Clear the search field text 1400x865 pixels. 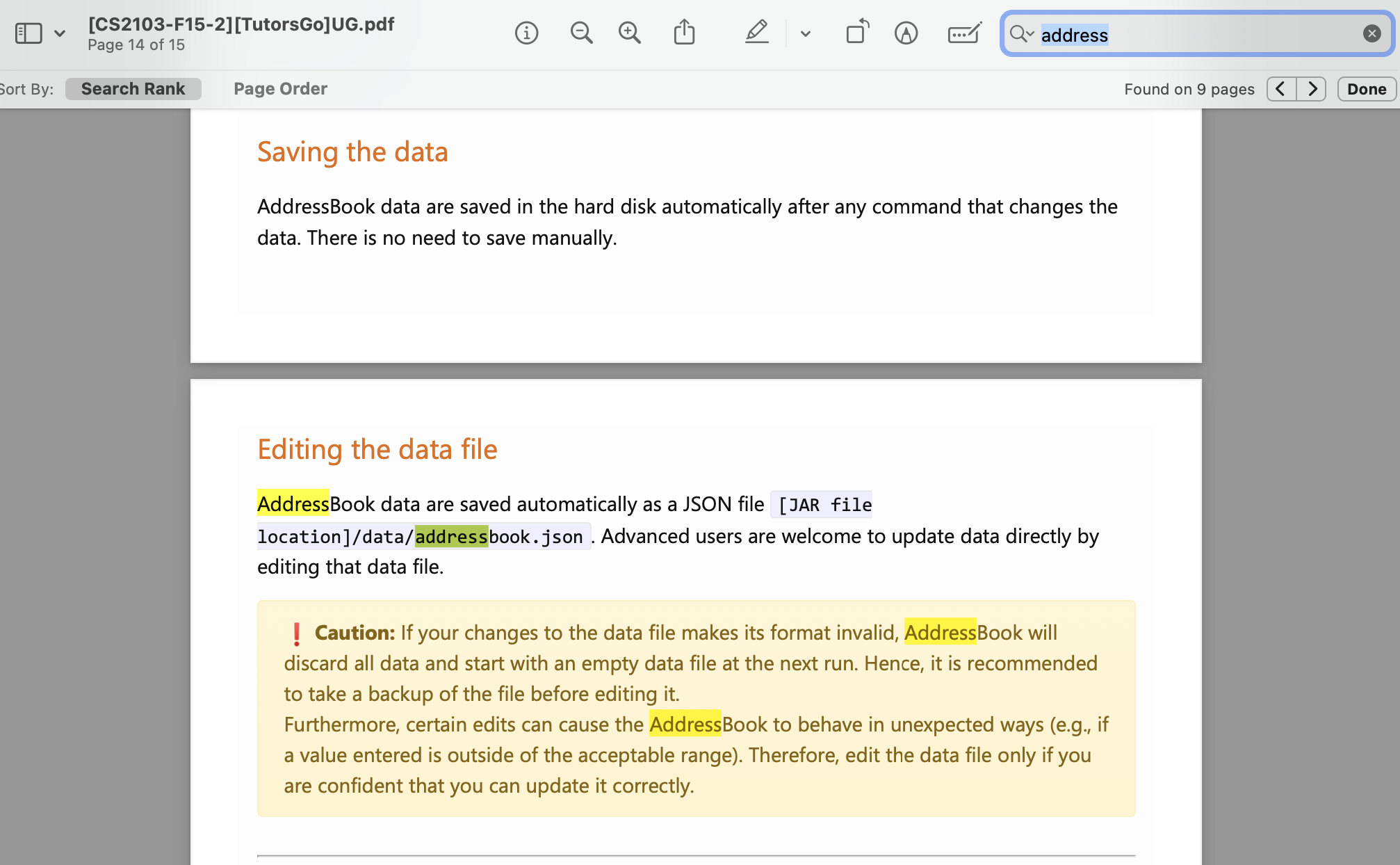pyautogui.click(x=1371, y=33)
